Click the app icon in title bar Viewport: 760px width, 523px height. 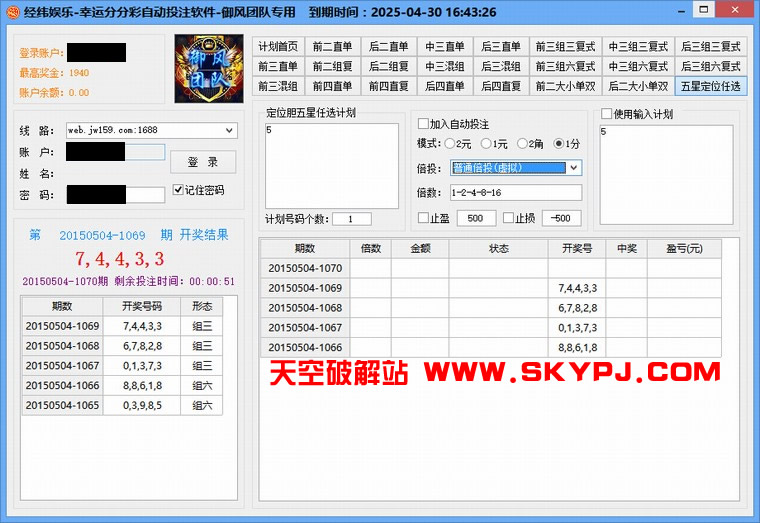(11, 12)
